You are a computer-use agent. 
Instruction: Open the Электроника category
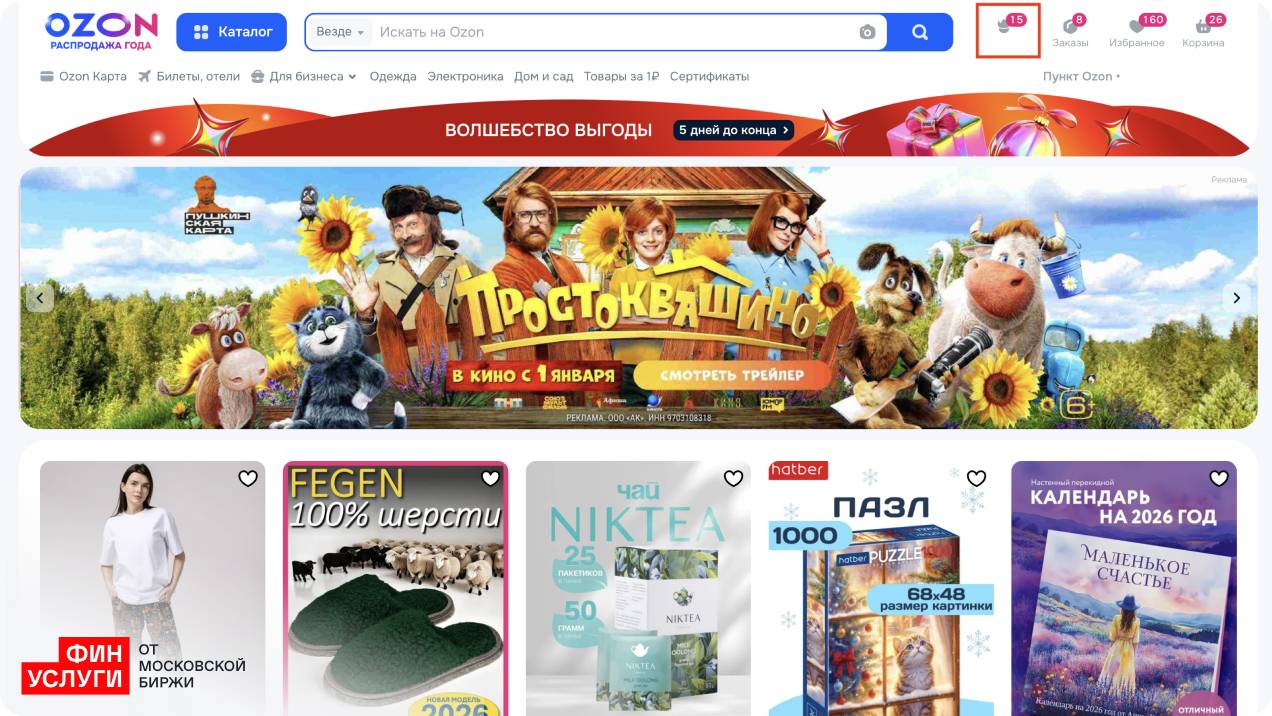(x=465, y=76)
